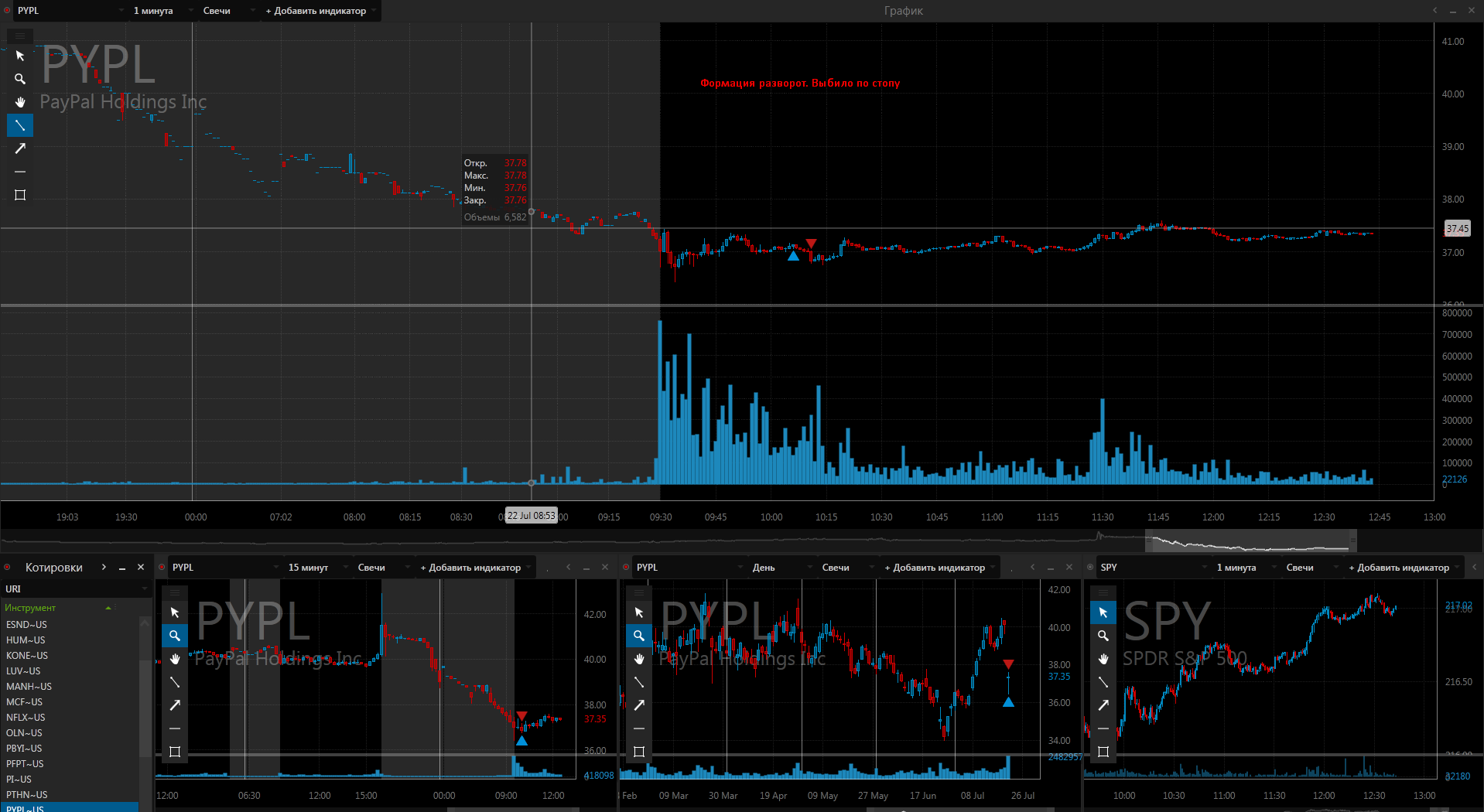Viewport: 1484px width, 812px height.
Task: Select HUM~US in the quotes list
Action: tap(70, 640)
